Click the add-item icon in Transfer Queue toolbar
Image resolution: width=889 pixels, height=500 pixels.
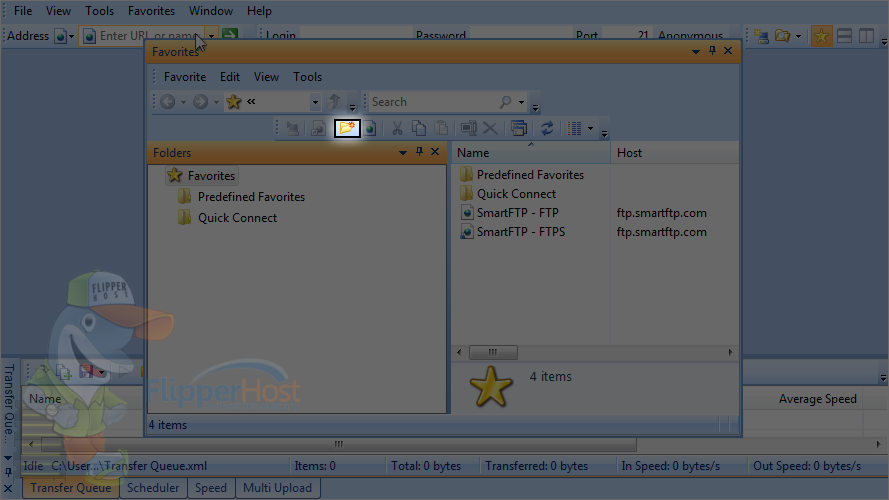tap(63, 372)
